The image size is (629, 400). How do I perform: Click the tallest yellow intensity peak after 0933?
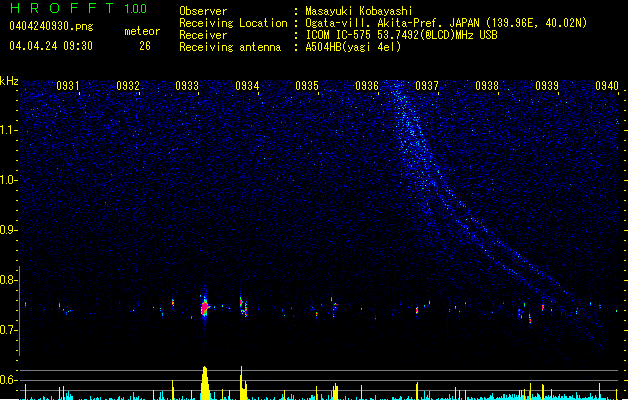tap(205, 382)
